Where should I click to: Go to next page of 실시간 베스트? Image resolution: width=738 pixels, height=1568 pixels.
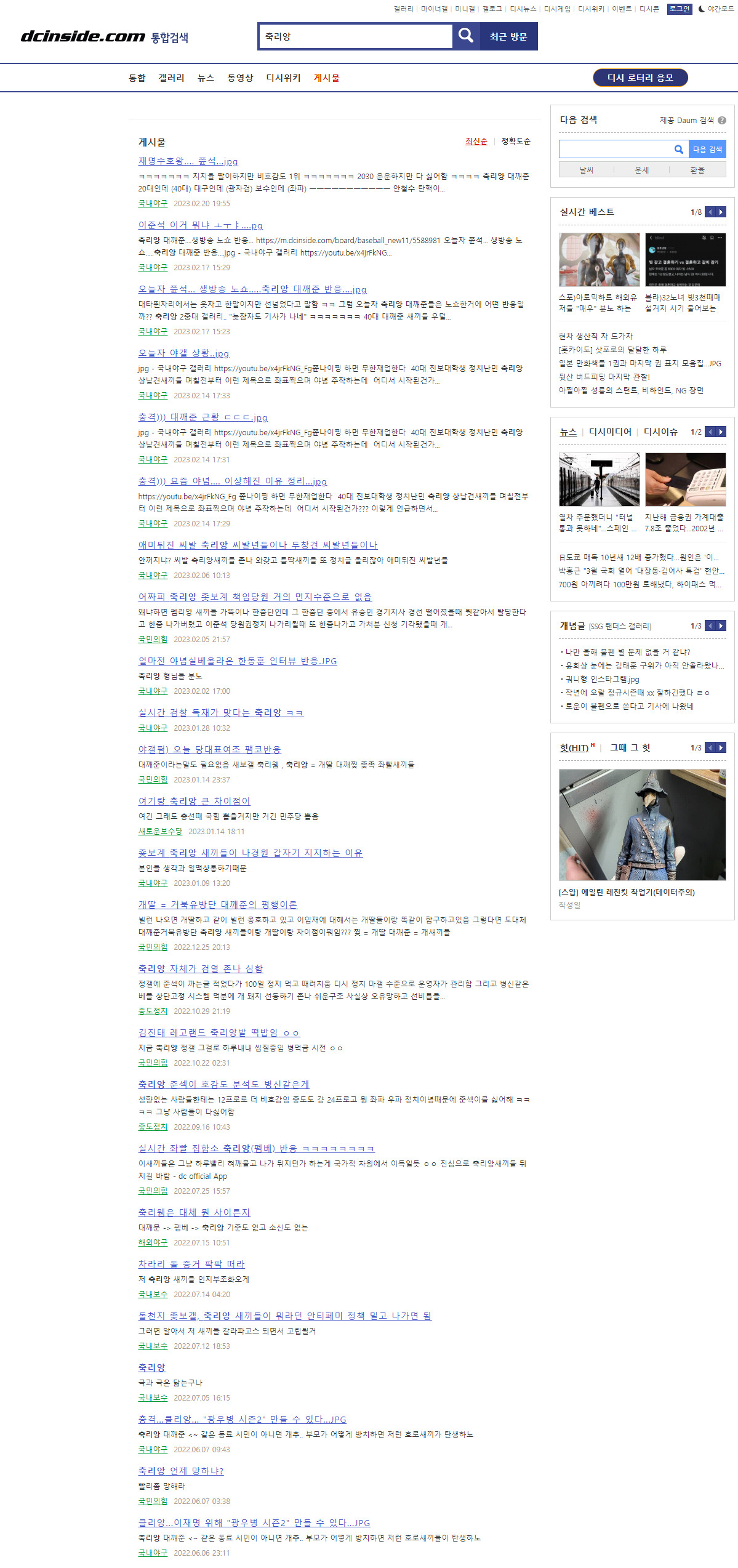tap(721, 212)
